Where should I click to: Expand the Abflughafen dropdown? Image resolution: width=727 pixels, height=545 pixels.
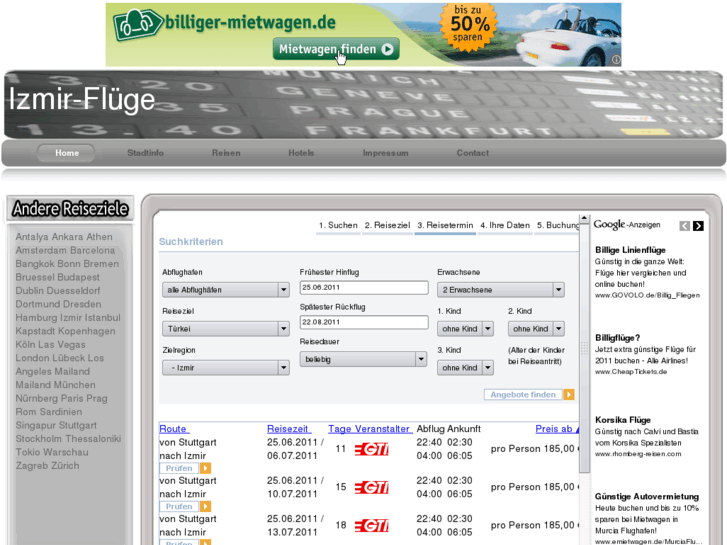pyautogui.click(x=226, y=290)
